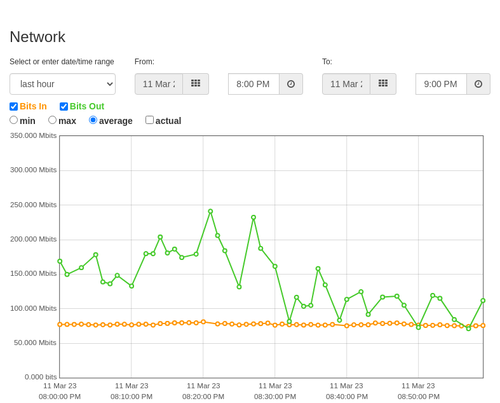The width and height of the screenshot is (500, 403).
Task: Select the average radio button
Action: point(93,120)
